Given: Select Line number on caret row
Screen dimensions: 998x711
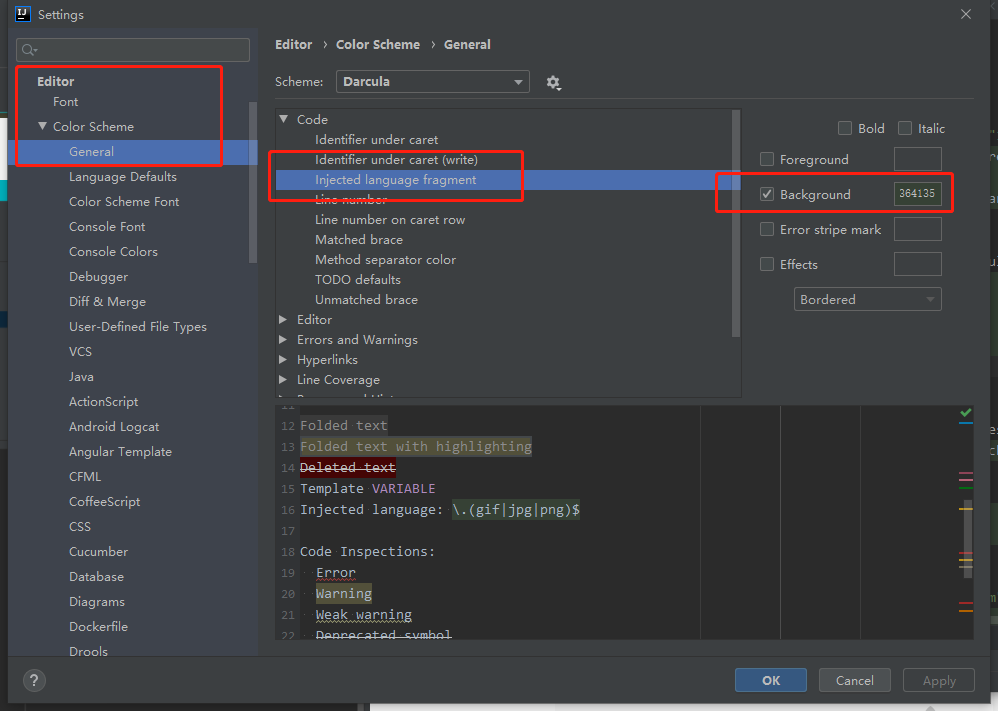Looking at the screenshot, I should 390,220.
